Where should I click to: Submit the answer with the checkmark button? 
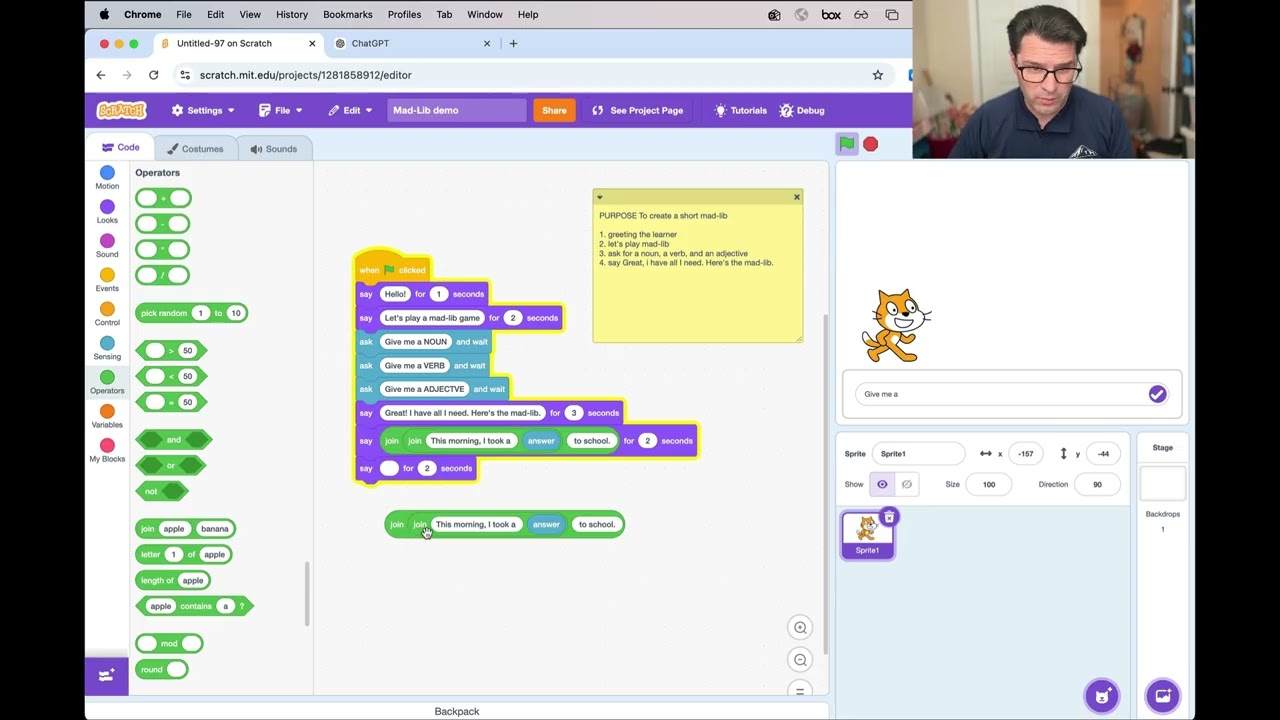click(x=1157, y=394)
